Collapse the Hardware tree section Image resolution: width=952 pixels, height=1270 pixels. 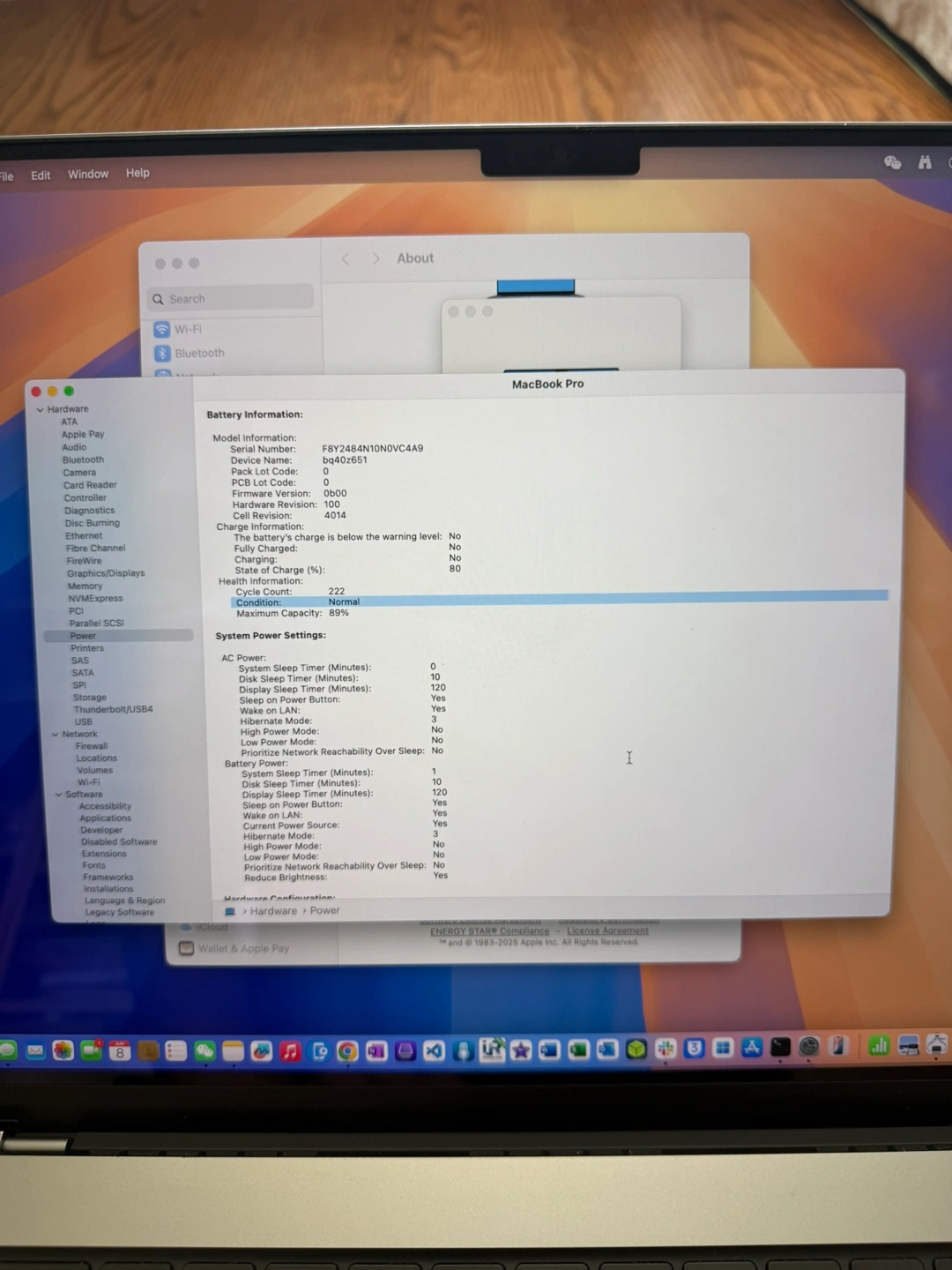tap(40, 409)
